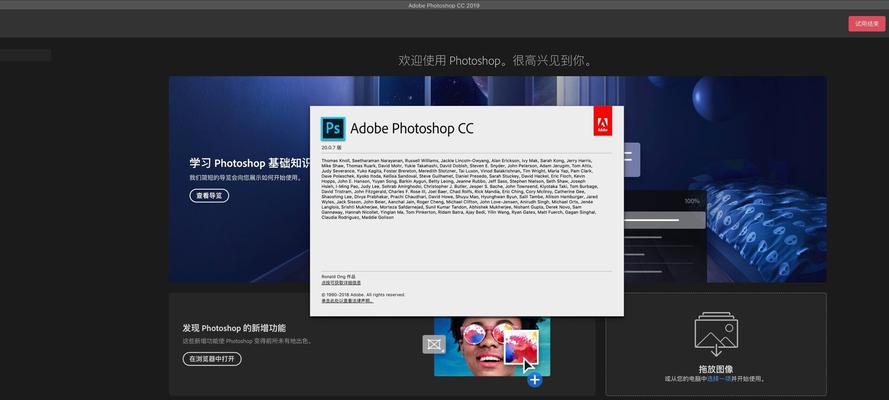
Task: Click the Adobe Photoshop CC 2019 window title
Action: pyautogui.click(x=444, y=5)
